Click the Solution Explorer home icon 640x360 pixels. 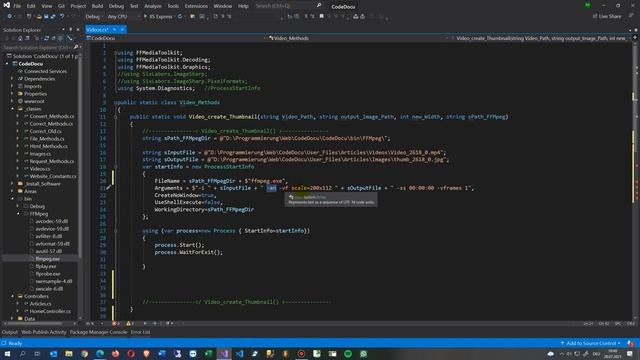pyautogui.click(x=20, y=38)
